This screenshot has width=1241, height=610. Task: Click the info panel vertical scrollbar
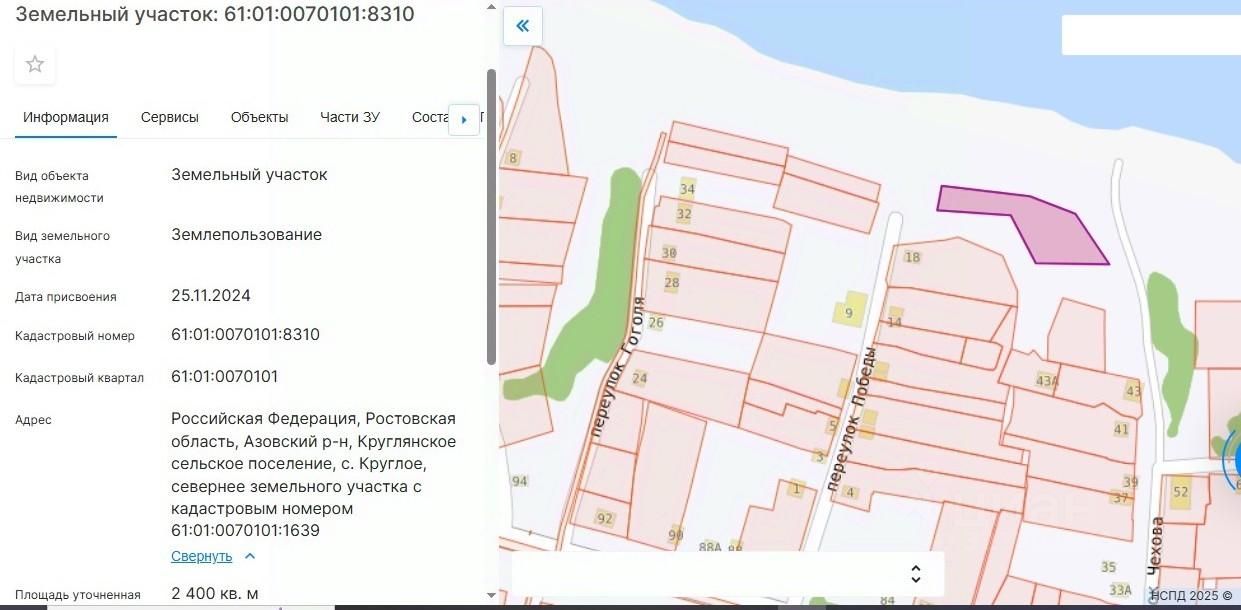pos(491,217)
